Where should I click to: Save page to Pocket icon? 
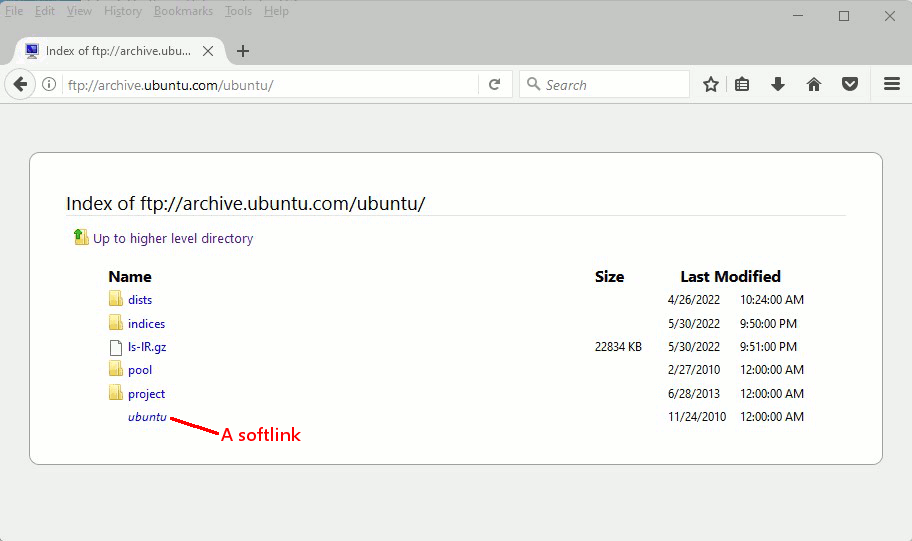tap(850, 84)
